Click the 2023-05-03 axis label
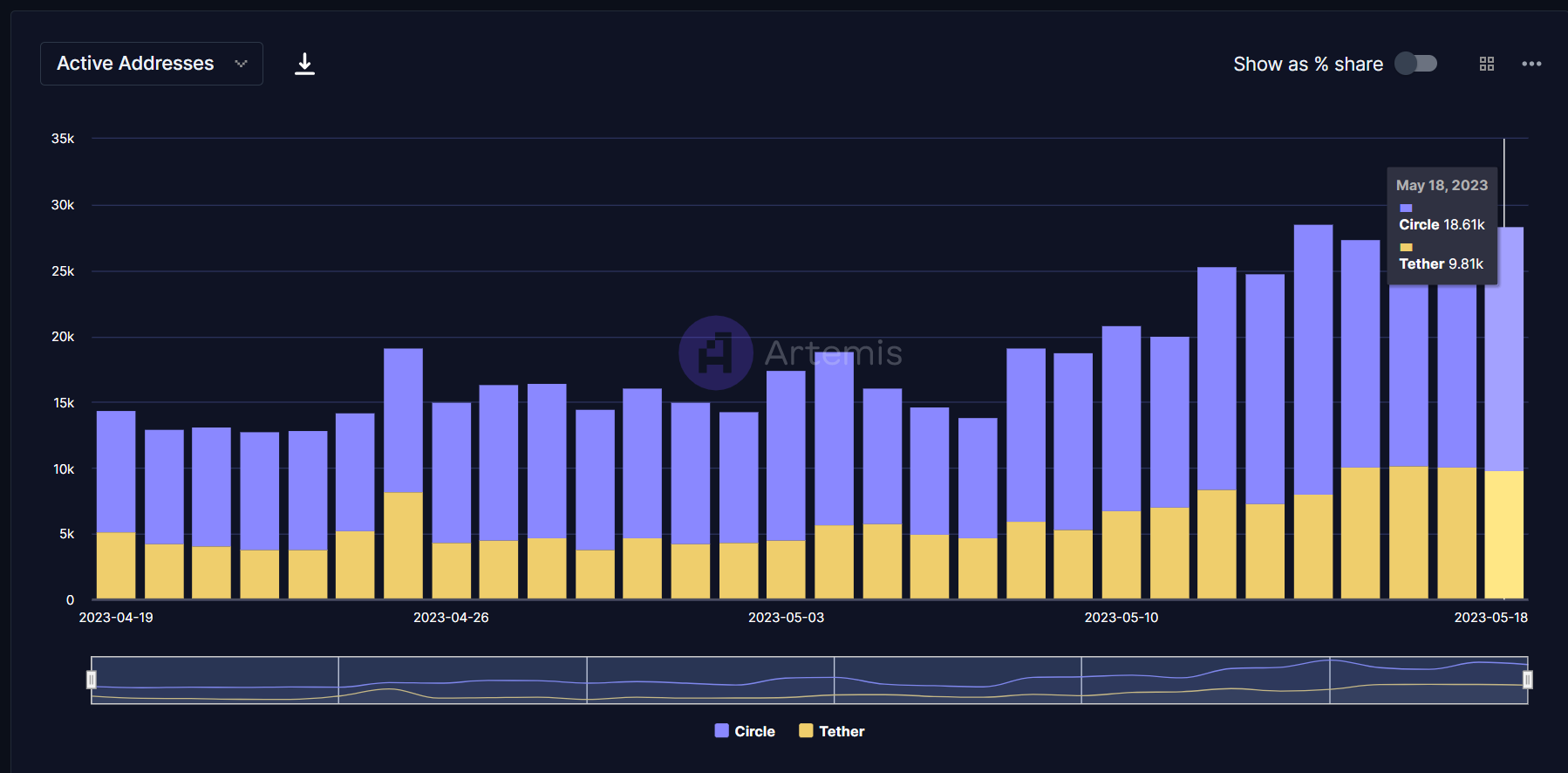The height and width of the screenshot is (773, 1568). click(x=786, y=618)
